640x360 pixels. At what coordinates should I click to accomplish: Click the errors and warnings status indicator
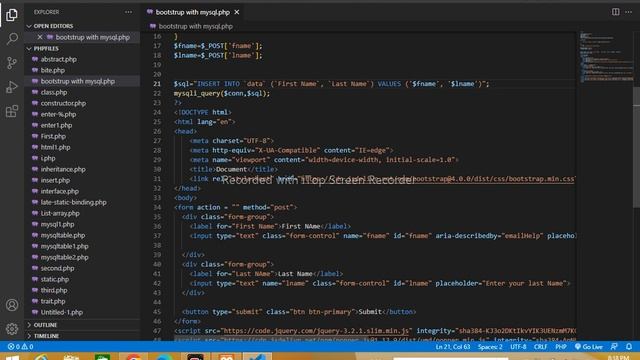coord(20,347)
